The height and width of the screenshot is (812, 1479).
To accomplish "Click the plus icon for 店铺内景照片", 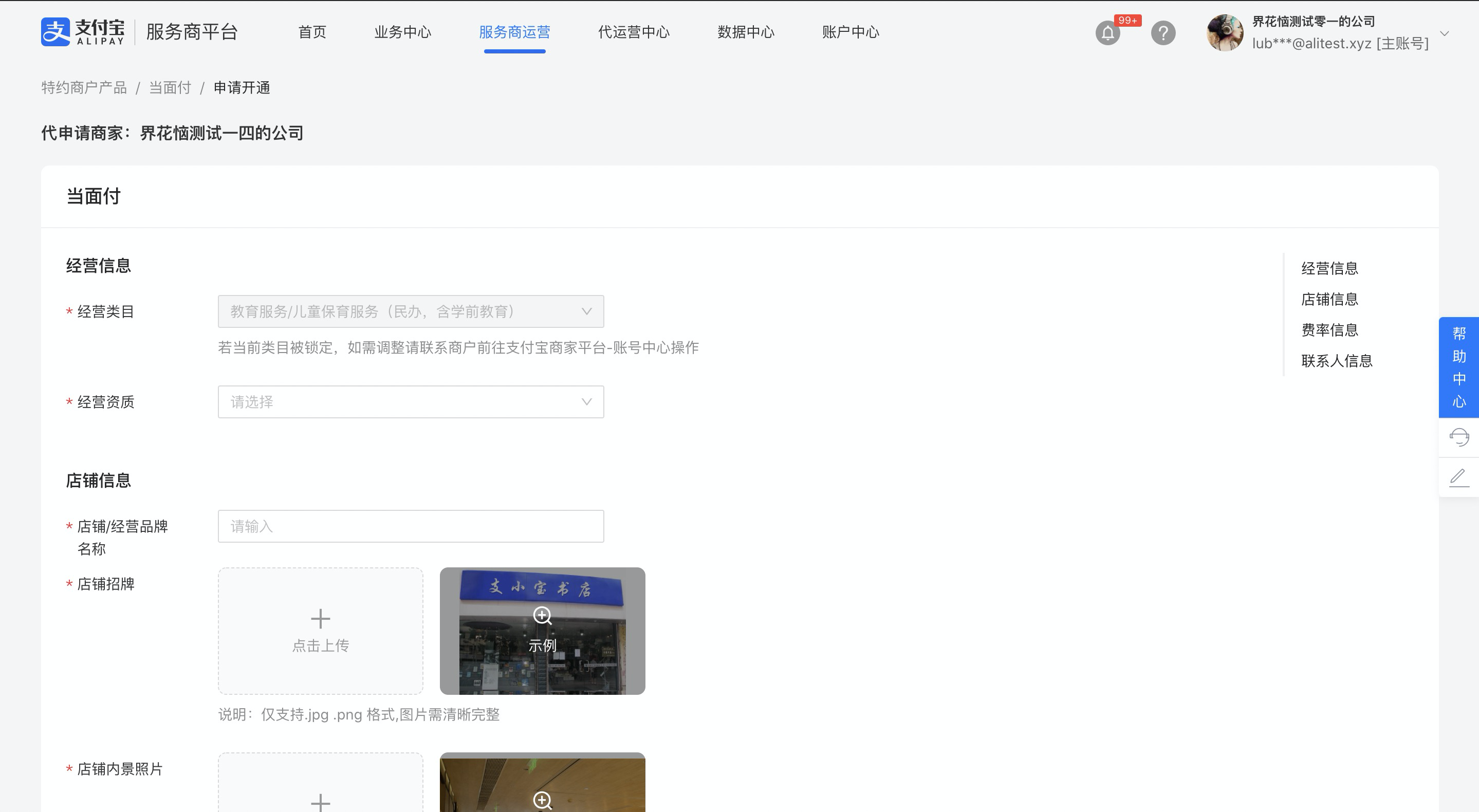I will [320, 802].
